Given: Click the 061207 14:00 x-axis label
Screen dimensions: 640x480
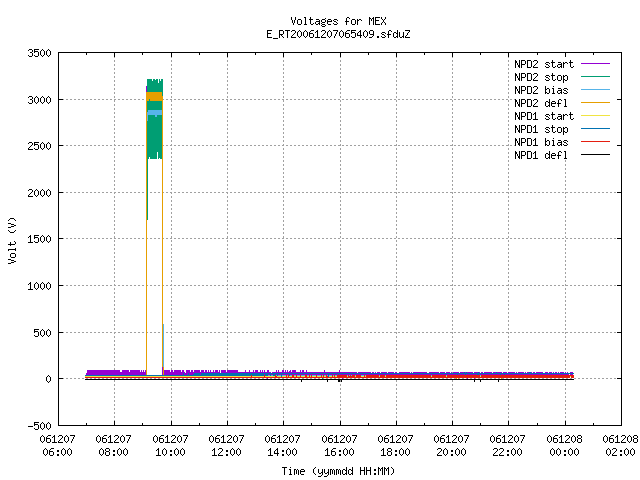Looking at the screenshot, I should coord(282,446).
